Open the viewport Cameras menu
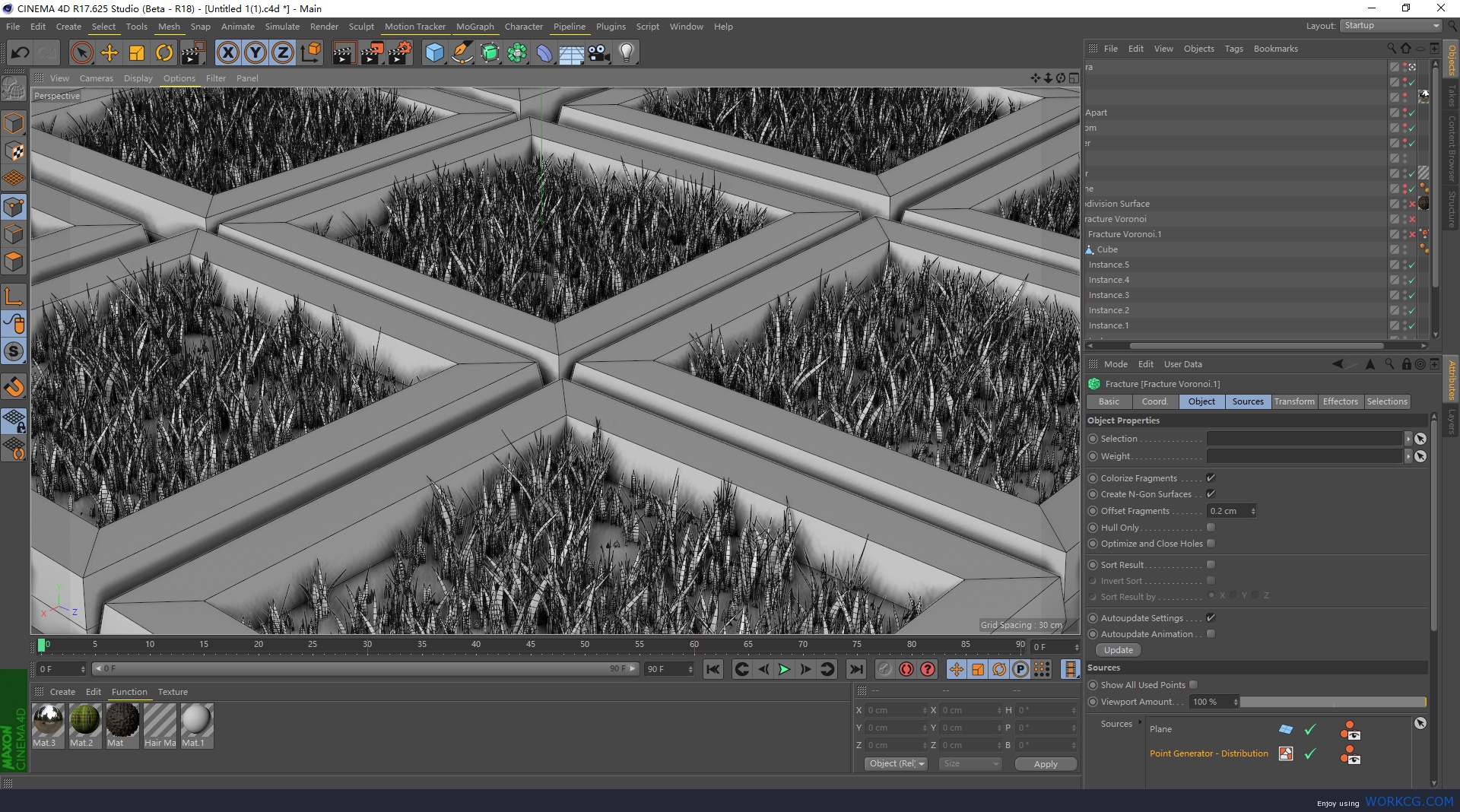 coord(96,78)
